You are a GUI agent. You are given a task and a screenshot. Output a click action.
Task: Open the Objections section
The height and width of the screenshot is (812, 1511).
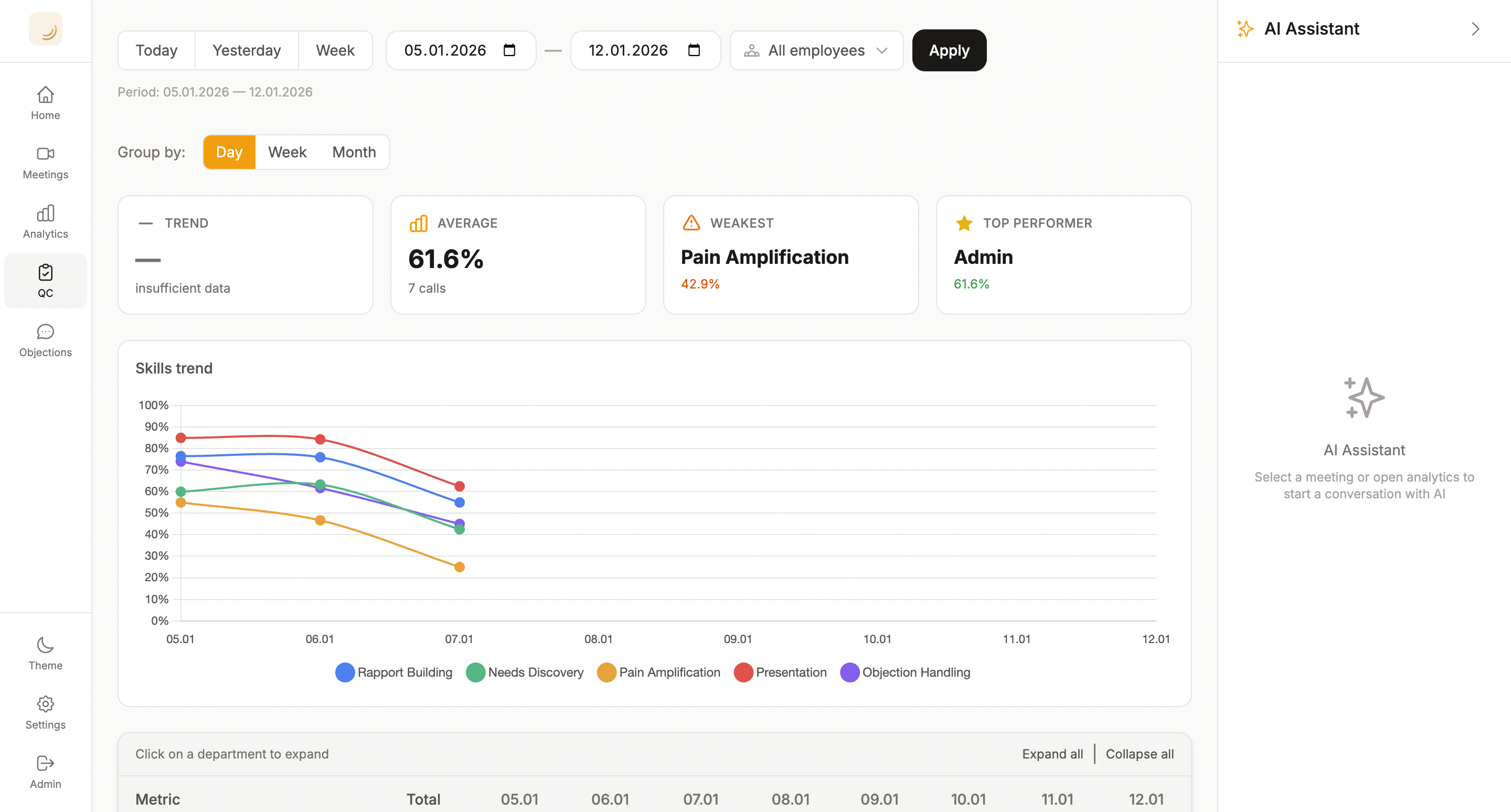pos(45,340)
